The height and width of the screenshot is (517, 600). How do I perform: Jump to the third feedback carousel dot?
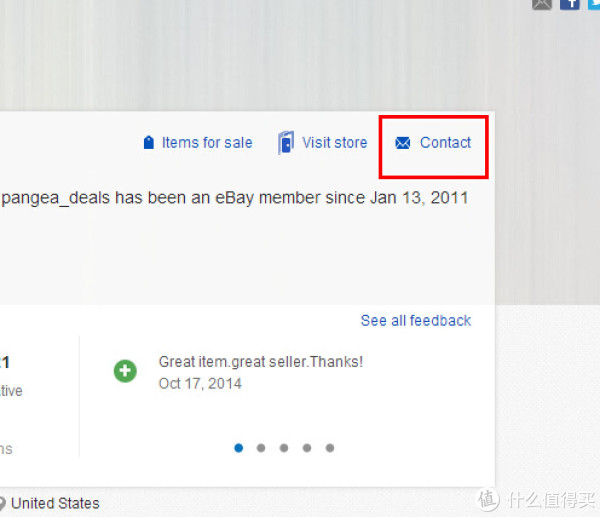pos(284,448)
